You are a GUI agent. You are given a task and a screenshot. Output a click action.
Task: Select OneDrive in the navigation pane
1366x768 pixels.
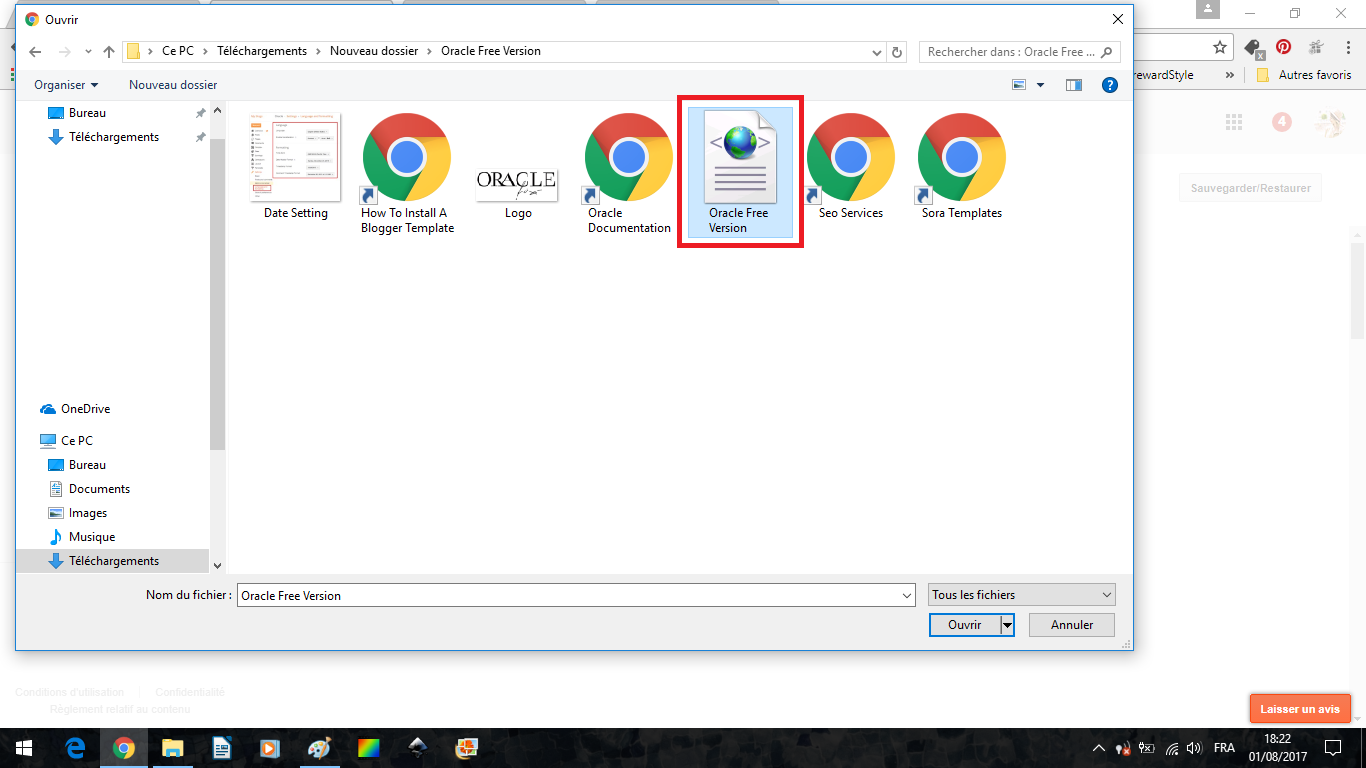[x=85, y=409]
